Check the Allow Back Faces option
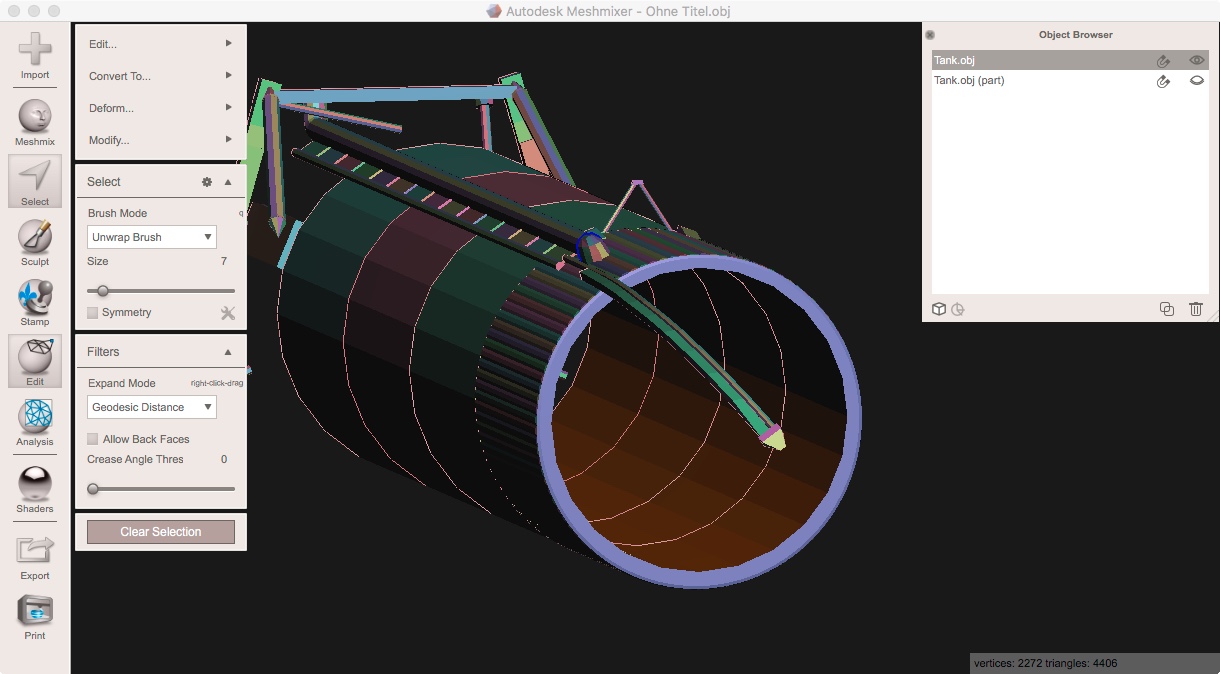 pos(92,438)
